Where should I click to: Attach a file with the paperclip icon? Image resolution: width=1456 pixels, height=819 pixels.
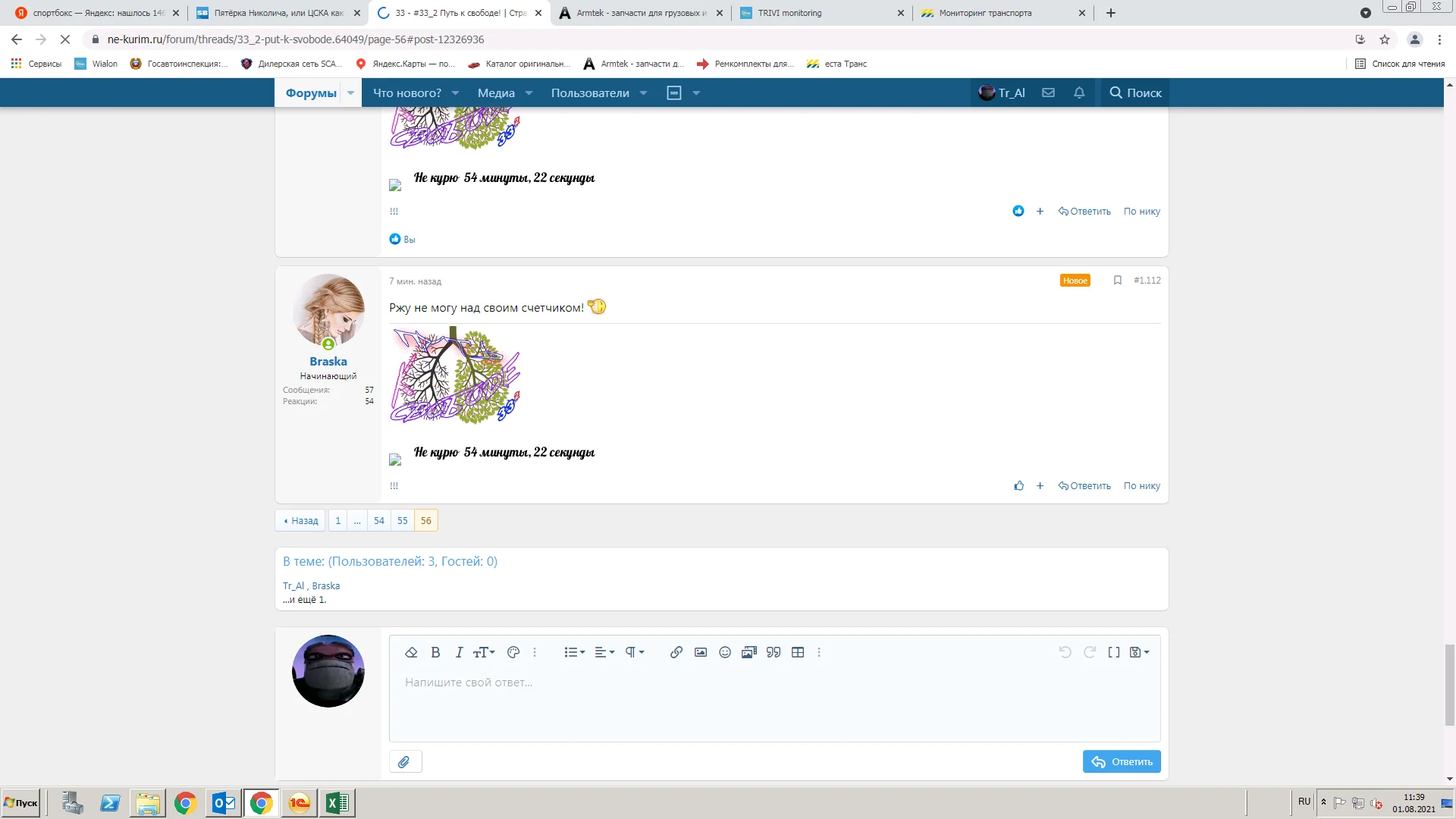(404, 761)
